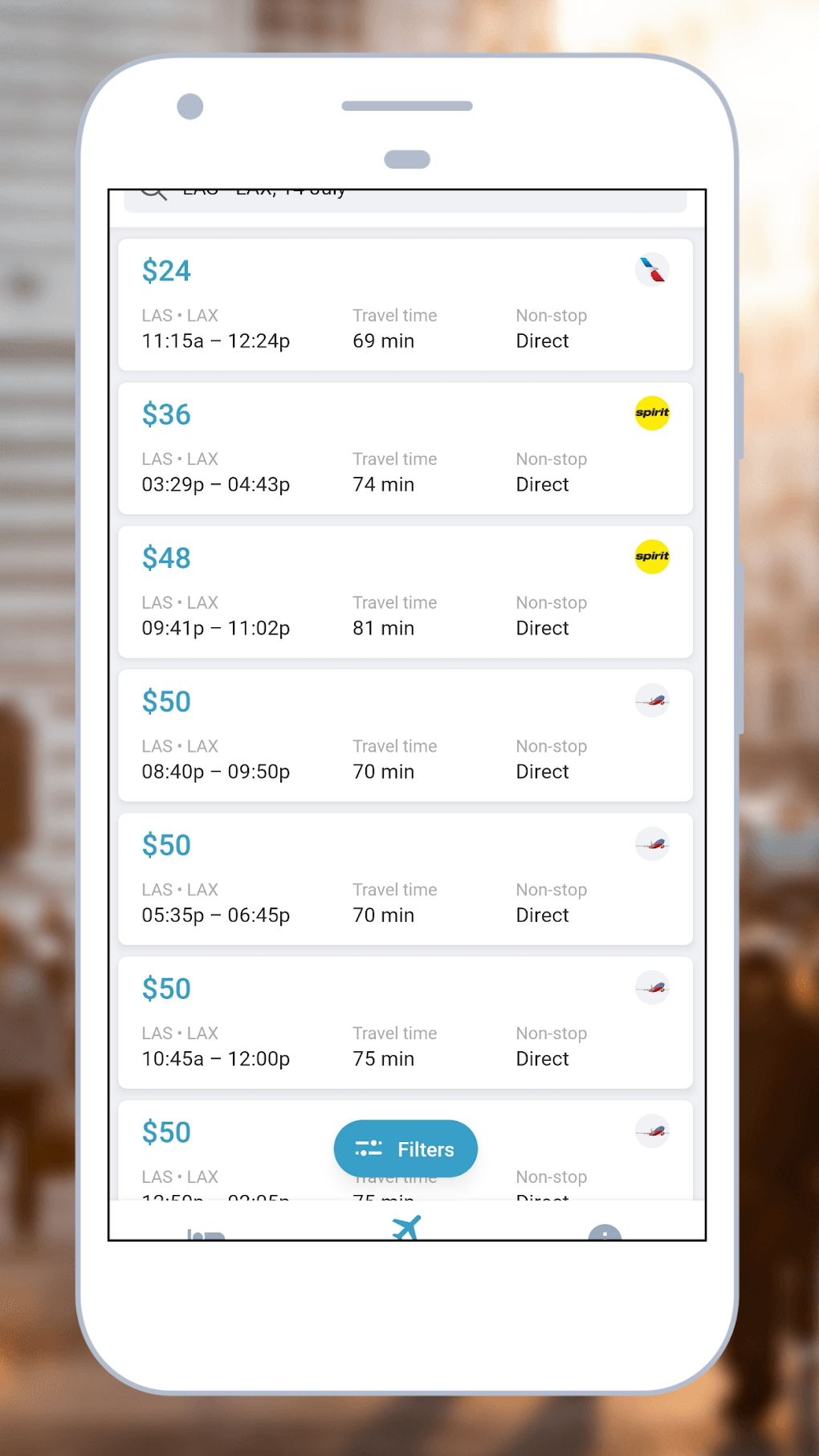Viewport: 819px width, 1456px height.
Task: Select the flights airplane tab
Action: coord(406,1228)
